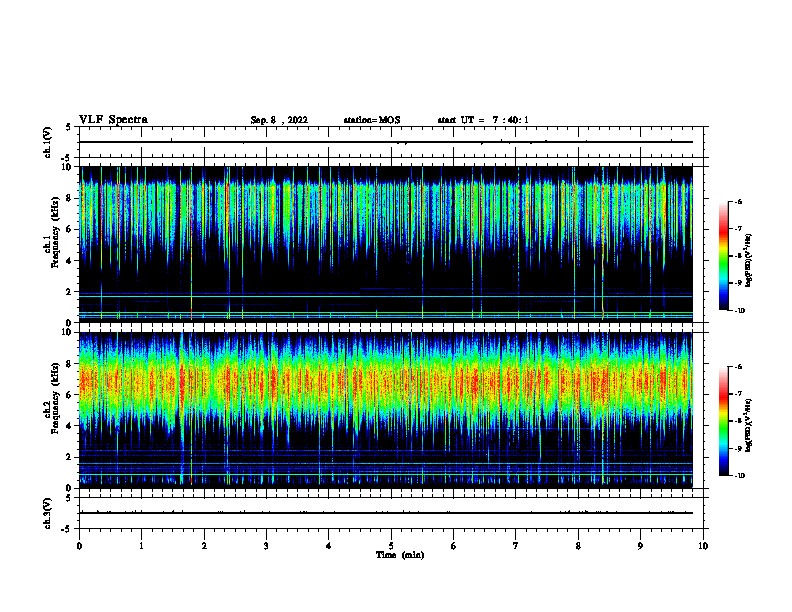Click the ch.2 spectrogram color scale bar
The width and height of the screenshot is (792, 612).
pyautogui.click(x=723, y=421)
